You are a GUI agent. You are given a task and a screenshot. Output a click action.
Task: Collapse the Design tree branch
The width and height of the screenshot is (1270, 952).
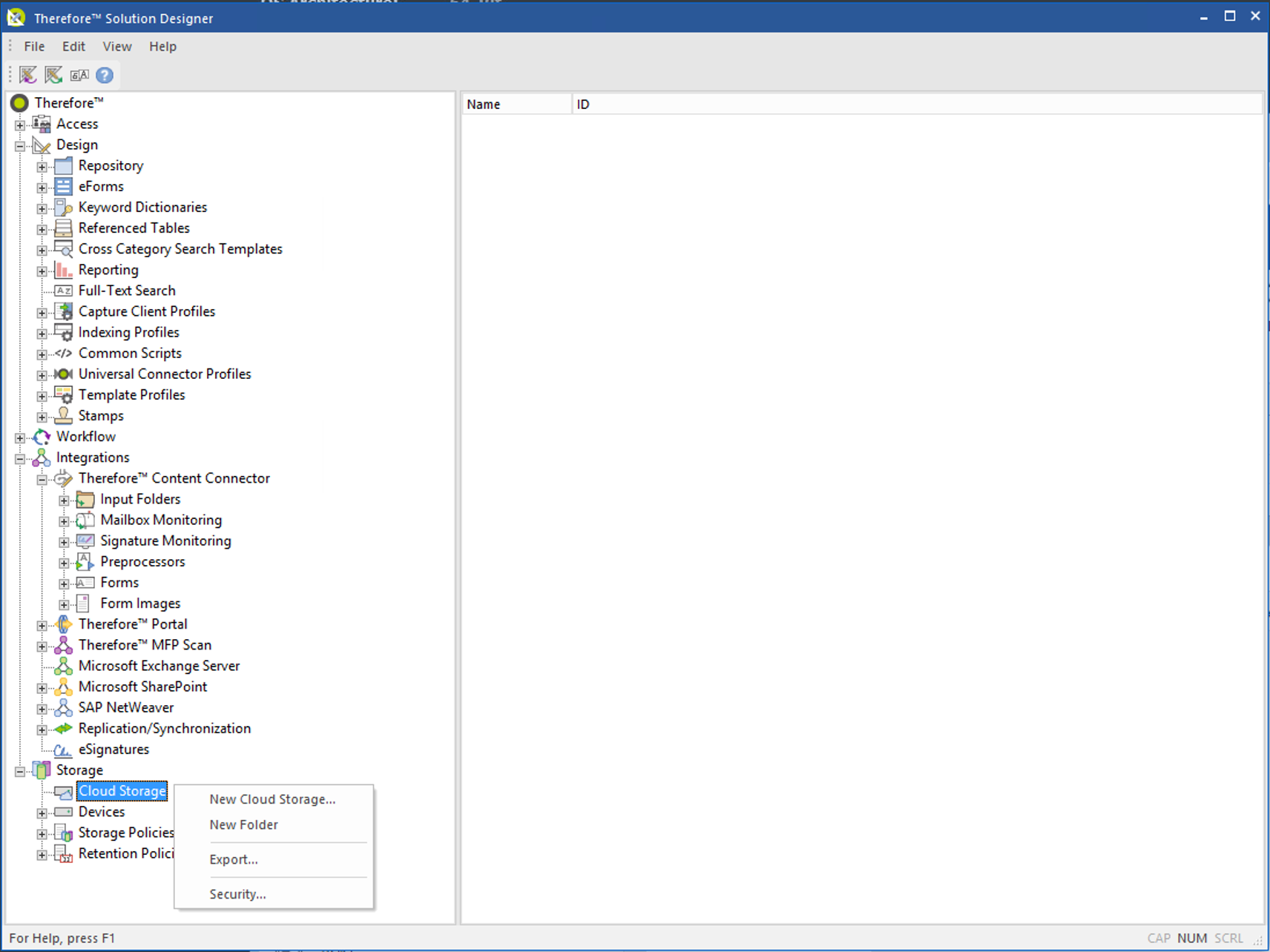pos(19,145)
